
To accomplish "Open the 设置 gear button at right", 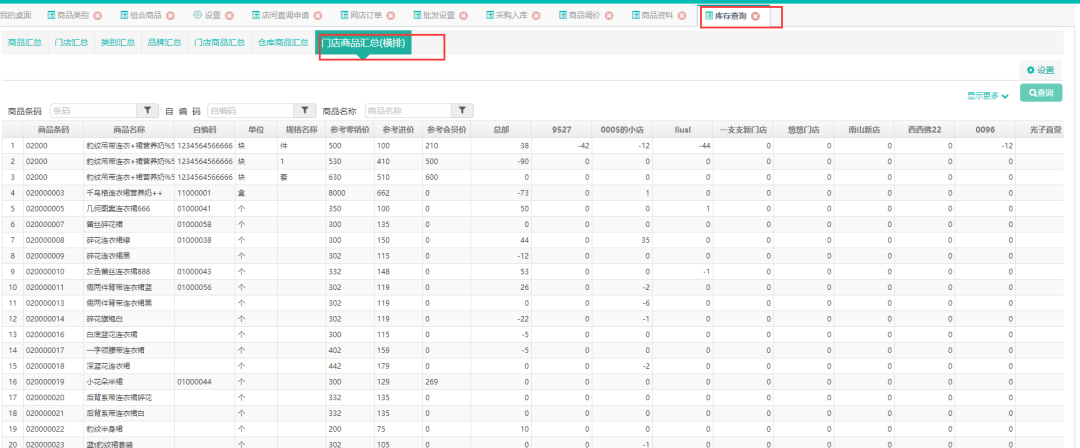I will click(1040, 70).
